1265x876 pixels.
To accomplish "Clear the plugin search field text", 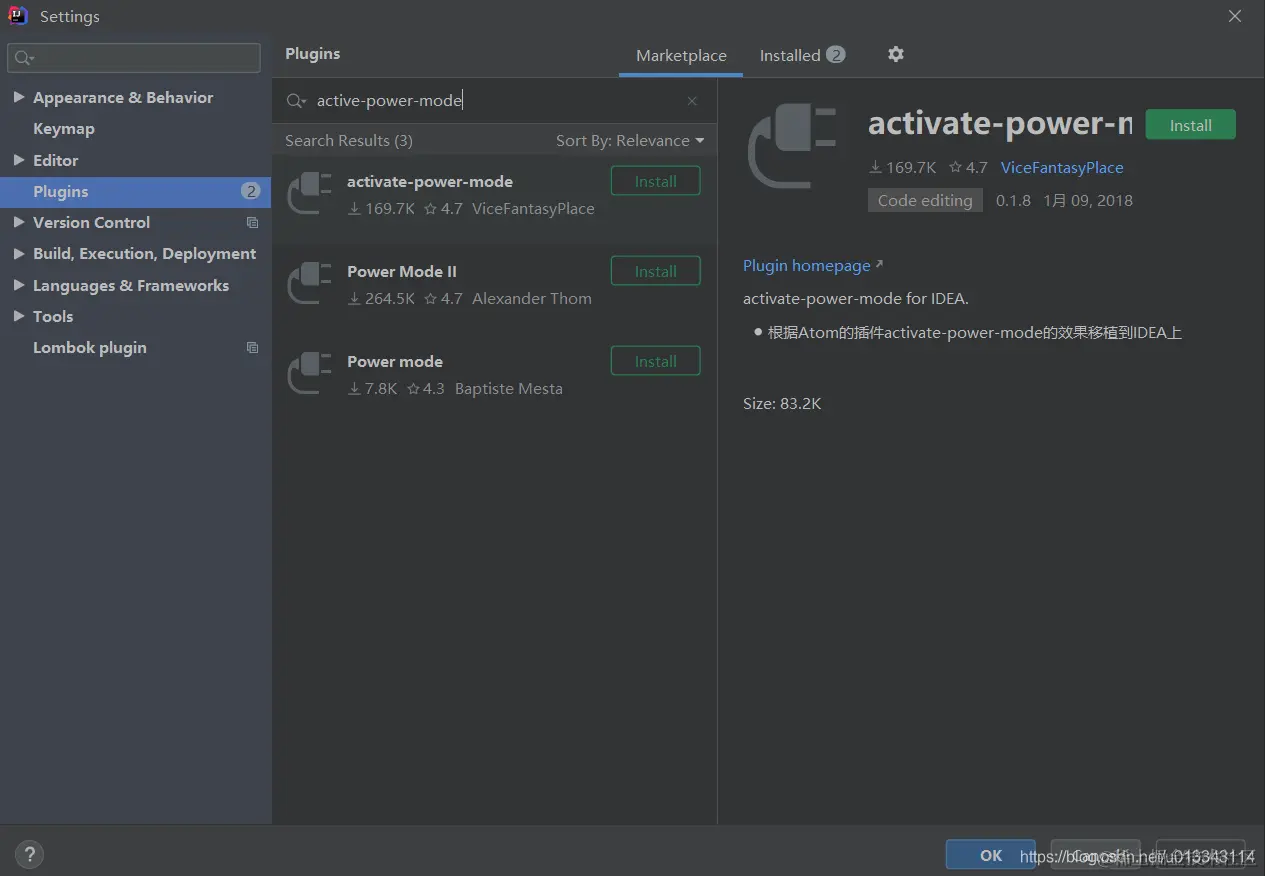I will 692,101.
